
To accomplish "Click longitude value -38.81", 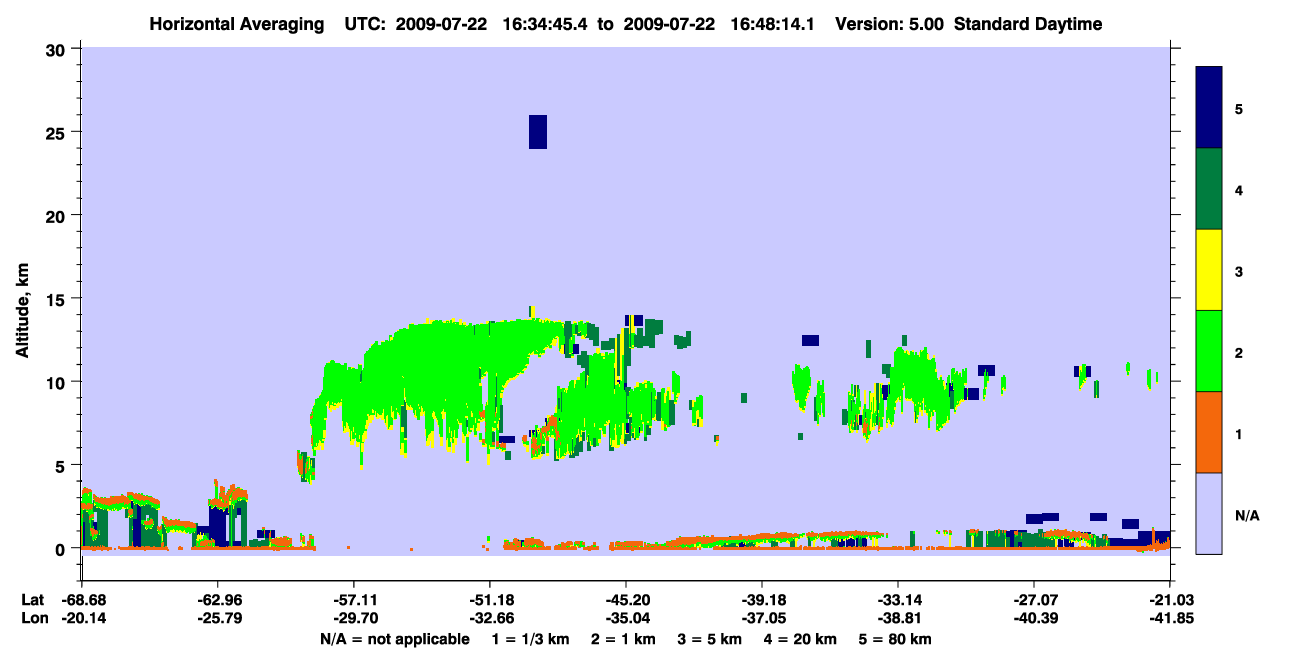I will [x=898, y=619].
